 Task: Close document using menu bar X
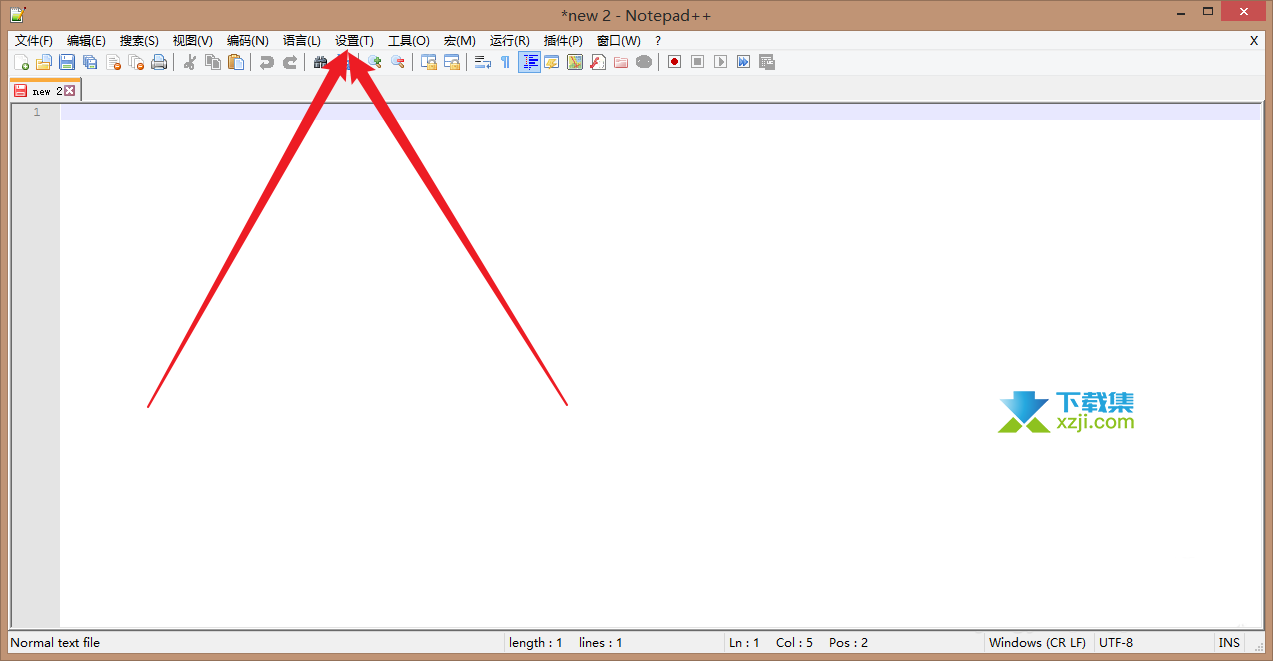tap(1254, 41)
